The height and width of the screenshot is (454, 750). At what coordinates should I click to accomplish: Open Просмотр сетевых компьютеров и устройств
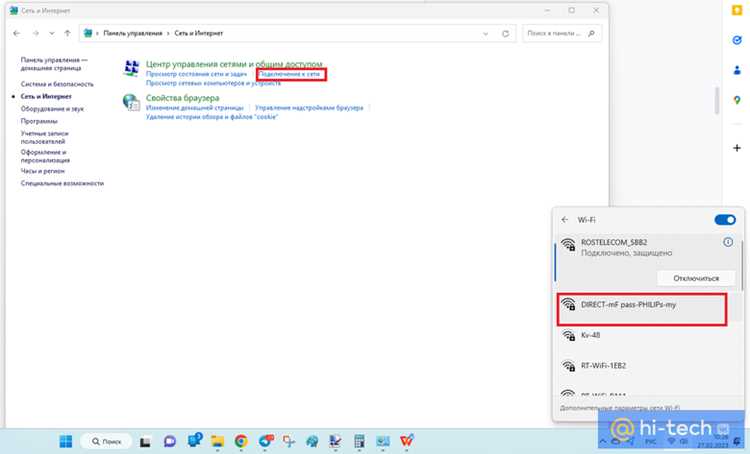click(x=213, y=83)
